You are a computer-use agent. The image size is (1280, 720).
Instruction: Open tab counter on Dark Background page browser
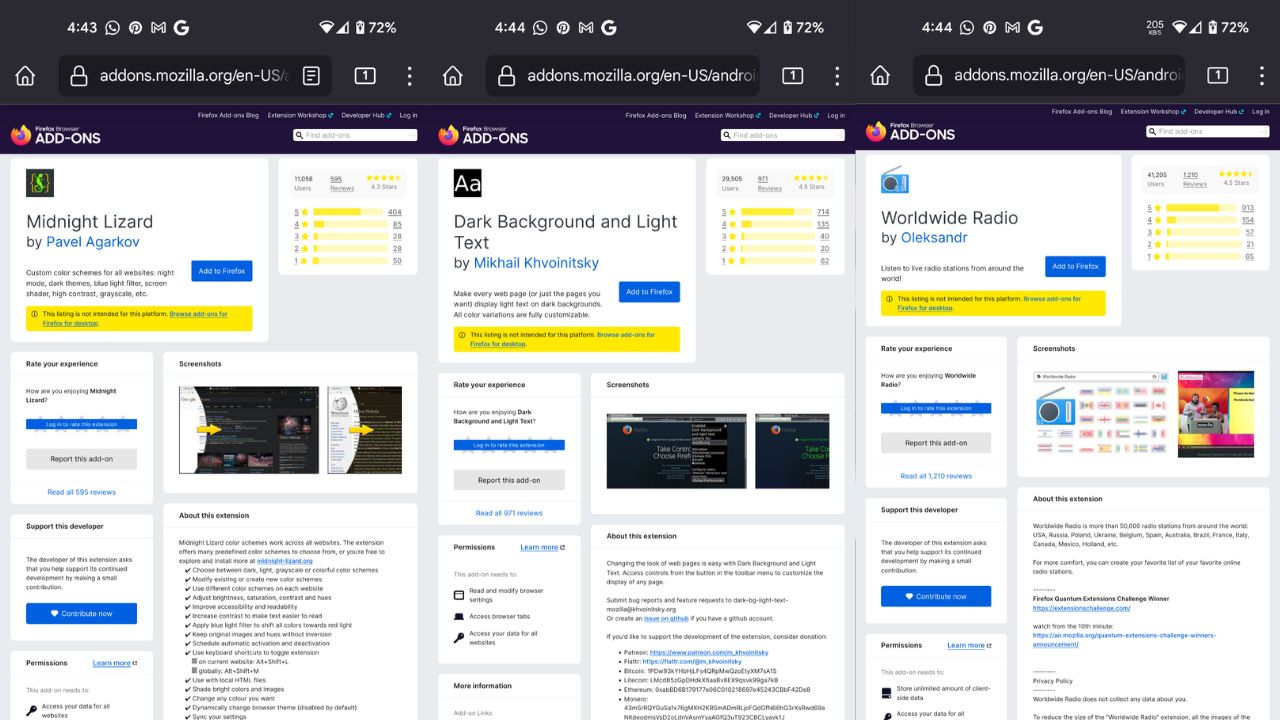pos(792,76)
